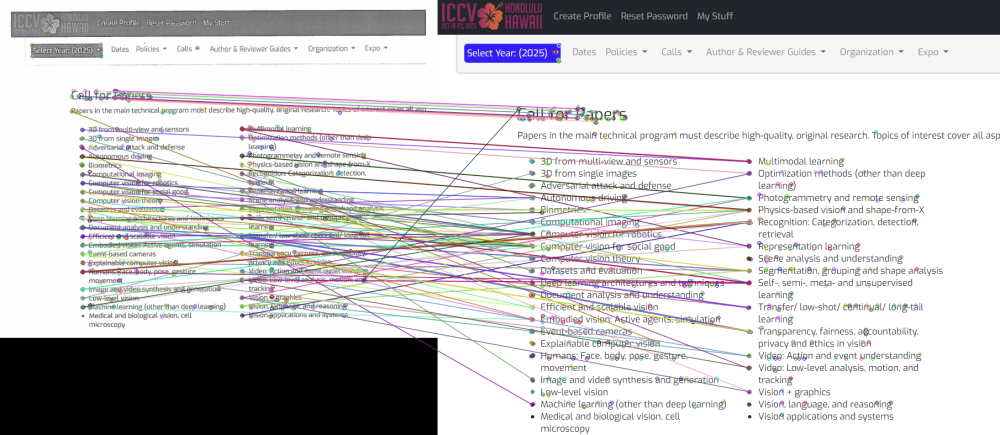Click 'Document analysis and understanding' in color page
Viewport: 1000px width, 435px height.
click(x=622, y=295)
